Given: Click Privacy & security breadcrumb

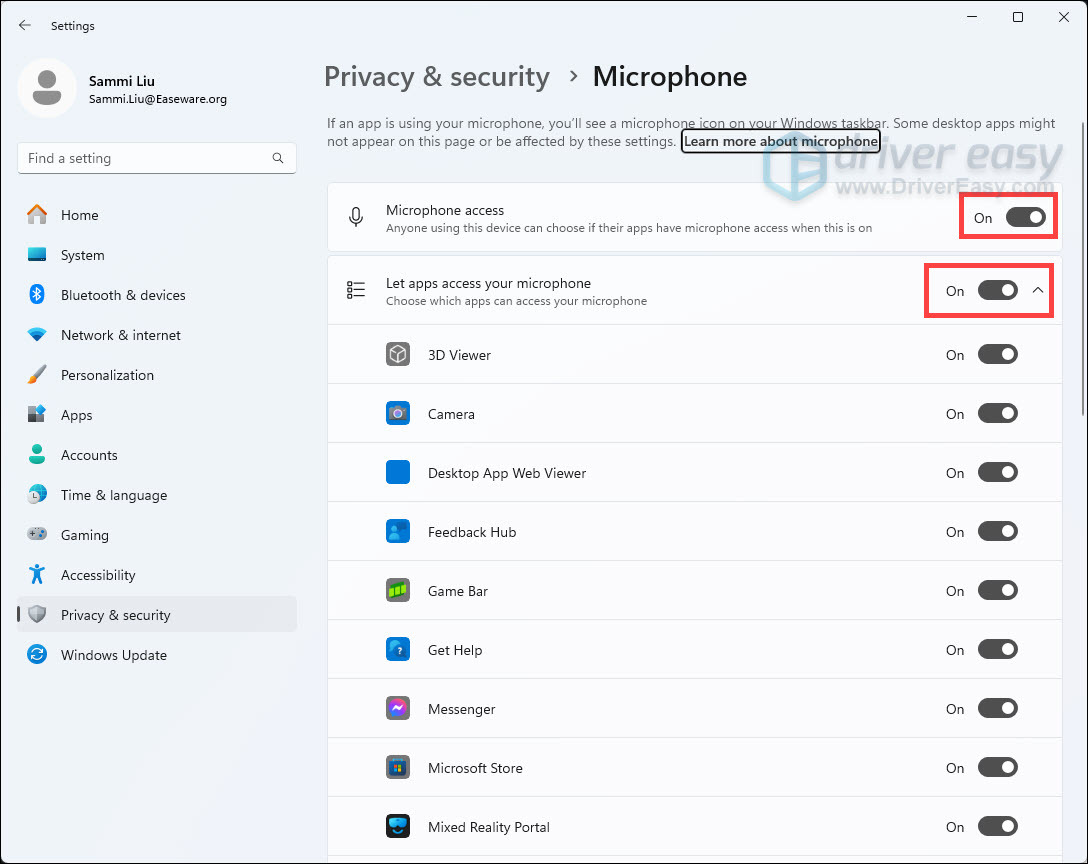Looking at the screenshot, I should click(437, 76).
